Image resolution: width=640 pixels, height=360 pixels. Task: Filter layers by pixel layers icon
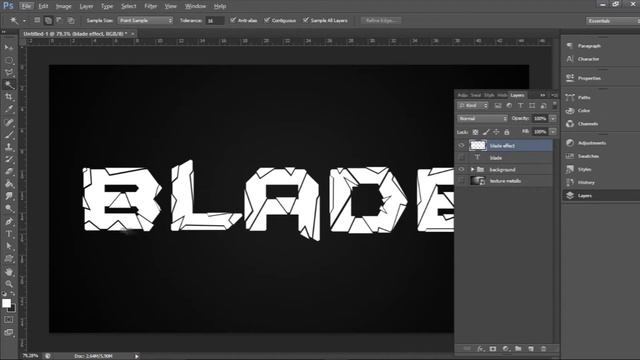498,106
